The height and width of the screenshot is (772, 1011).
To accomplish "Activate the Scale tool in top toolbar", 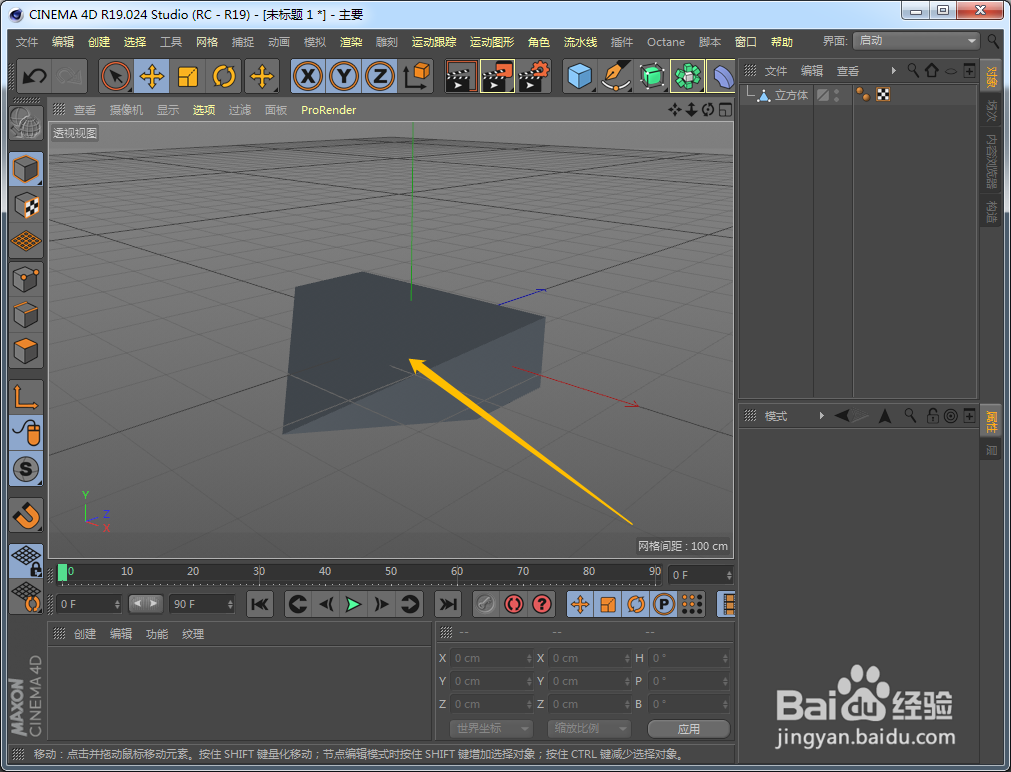I will 188,77.
